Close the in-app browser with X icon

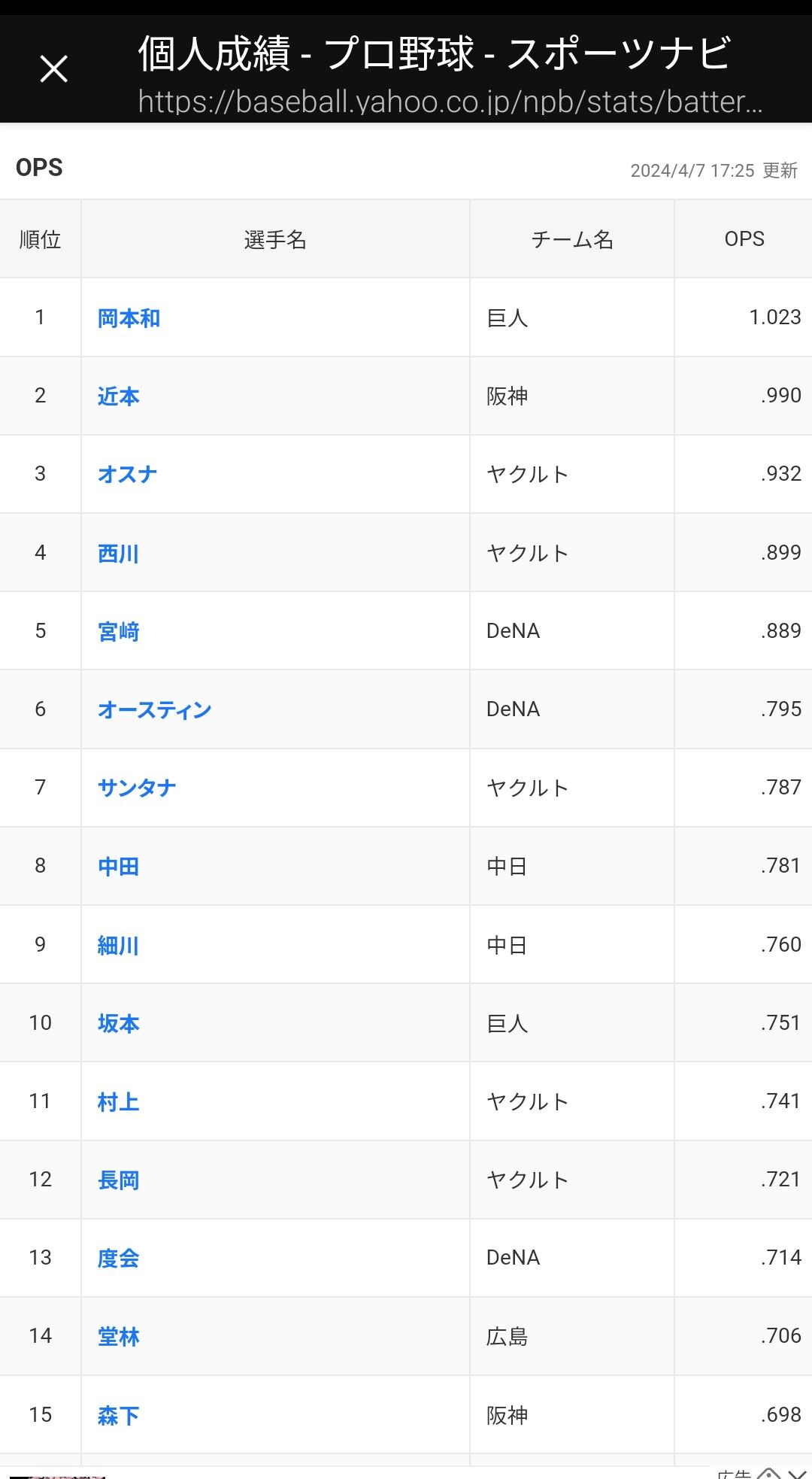coord(53,69)
